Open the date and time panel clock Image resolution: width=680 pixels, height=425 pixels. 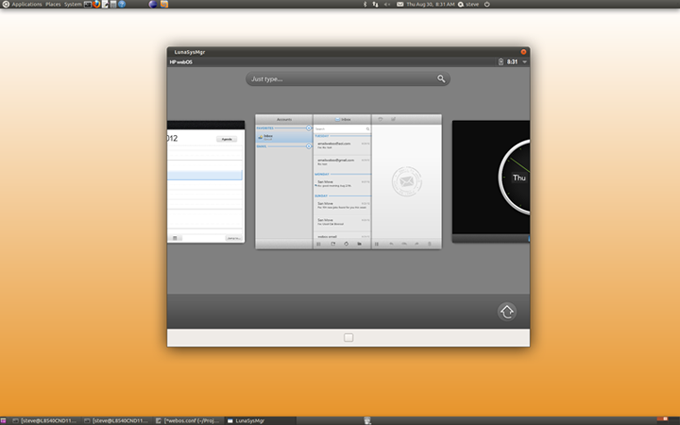pos(429,4)
